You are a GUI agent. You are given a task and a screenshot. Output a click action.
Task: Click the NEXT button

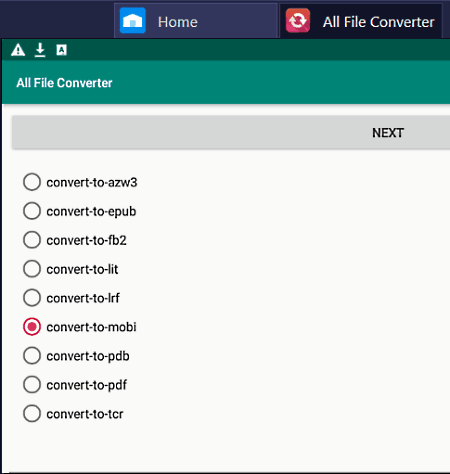point(231,133)
